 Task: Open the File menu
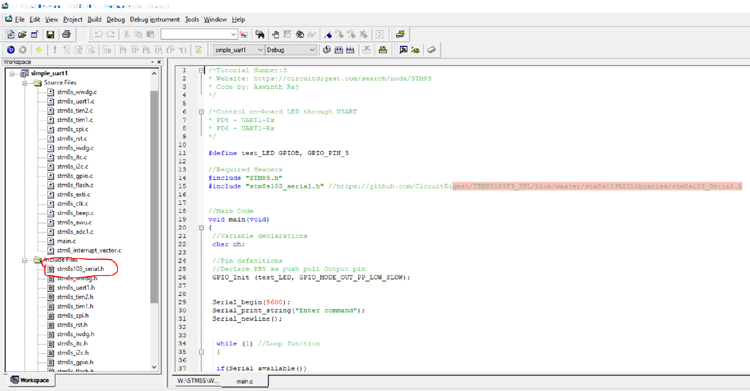click(19, 20)
